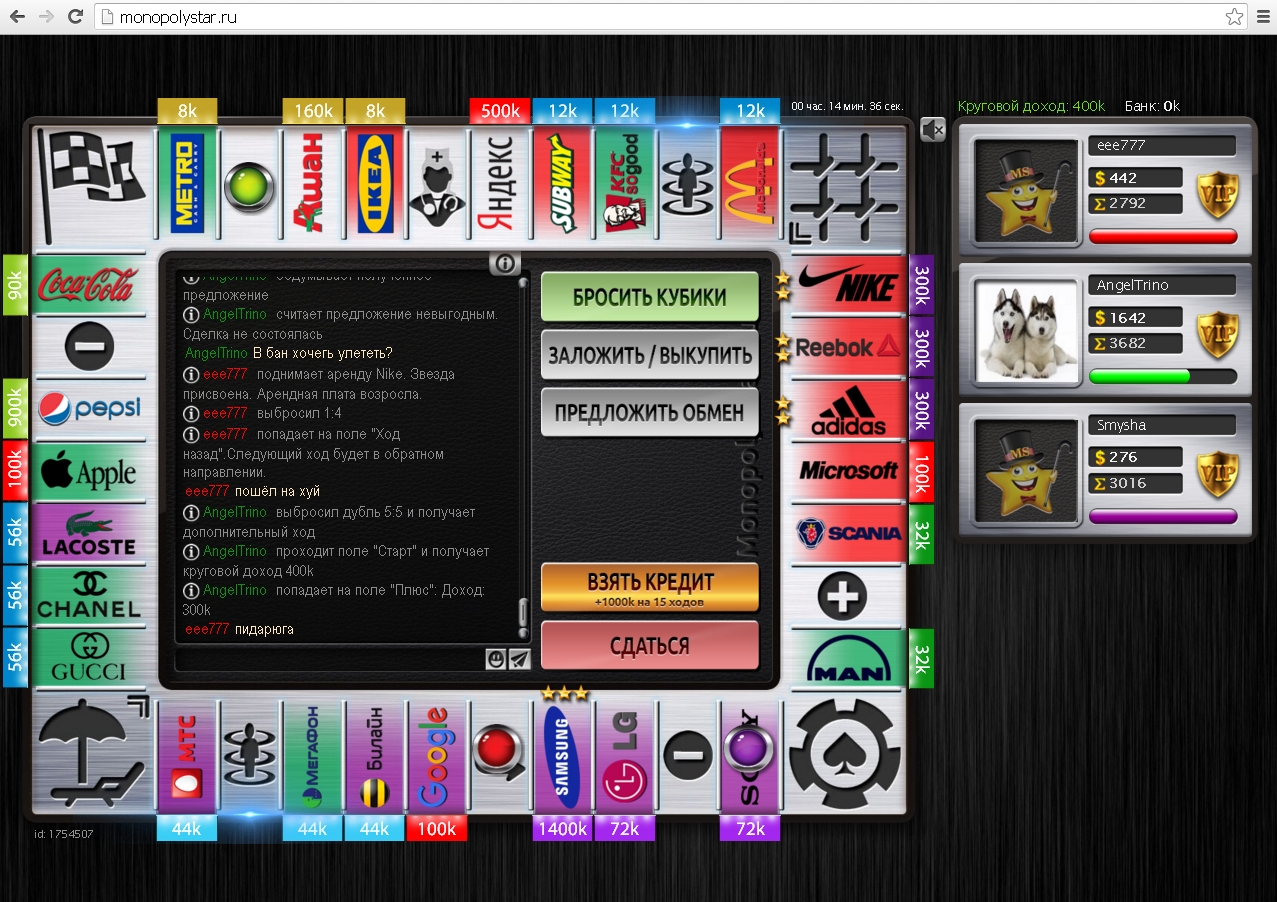
Task: Take a loan with ВЗЯТЬ КРЕДИТ
Action: [x=650, y=587]
